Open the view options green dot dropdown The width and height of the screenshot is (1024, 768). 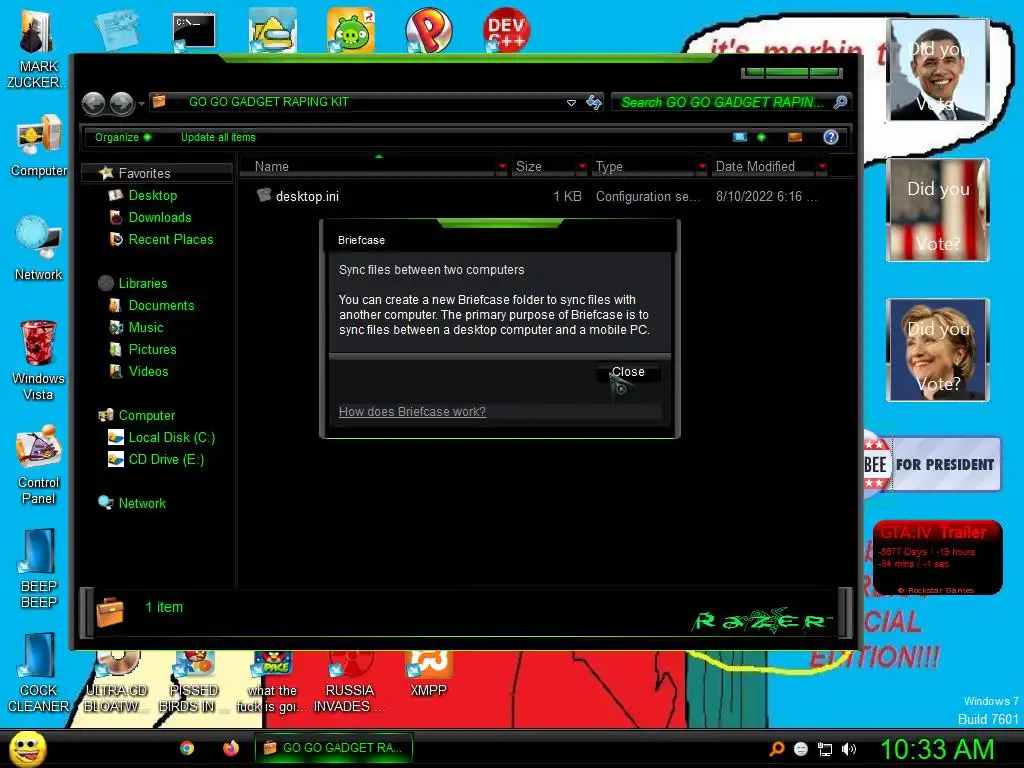click(x=761, y=137)
